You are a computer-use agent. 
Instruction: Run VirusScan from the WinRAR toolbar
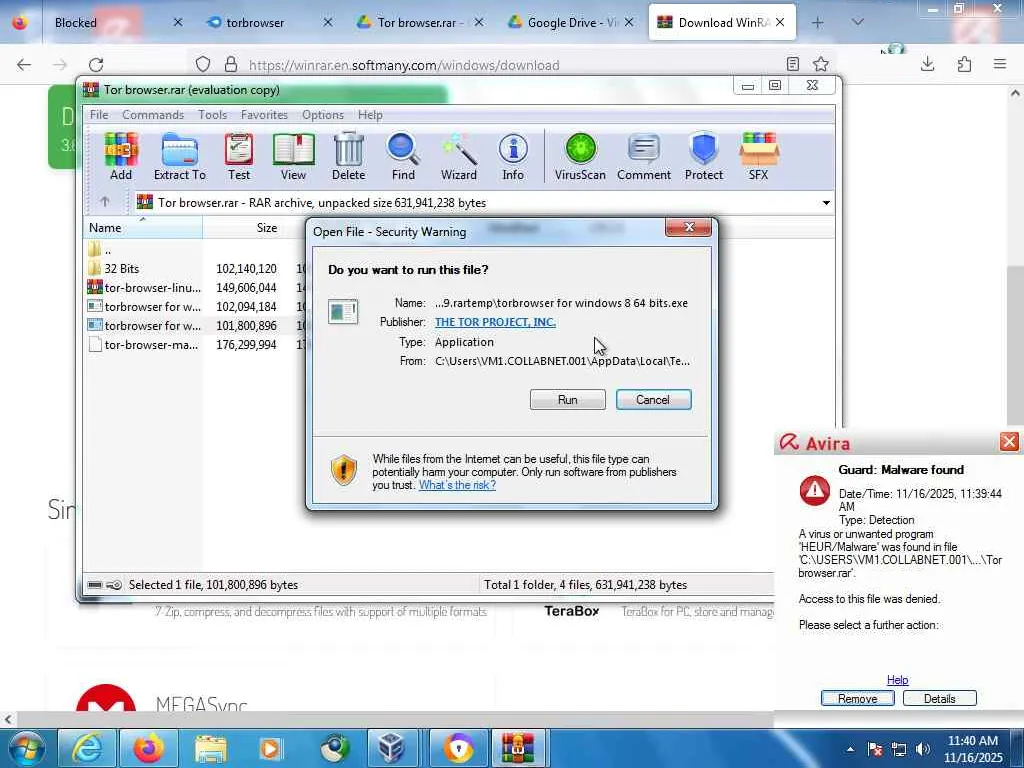click(580, 157)
